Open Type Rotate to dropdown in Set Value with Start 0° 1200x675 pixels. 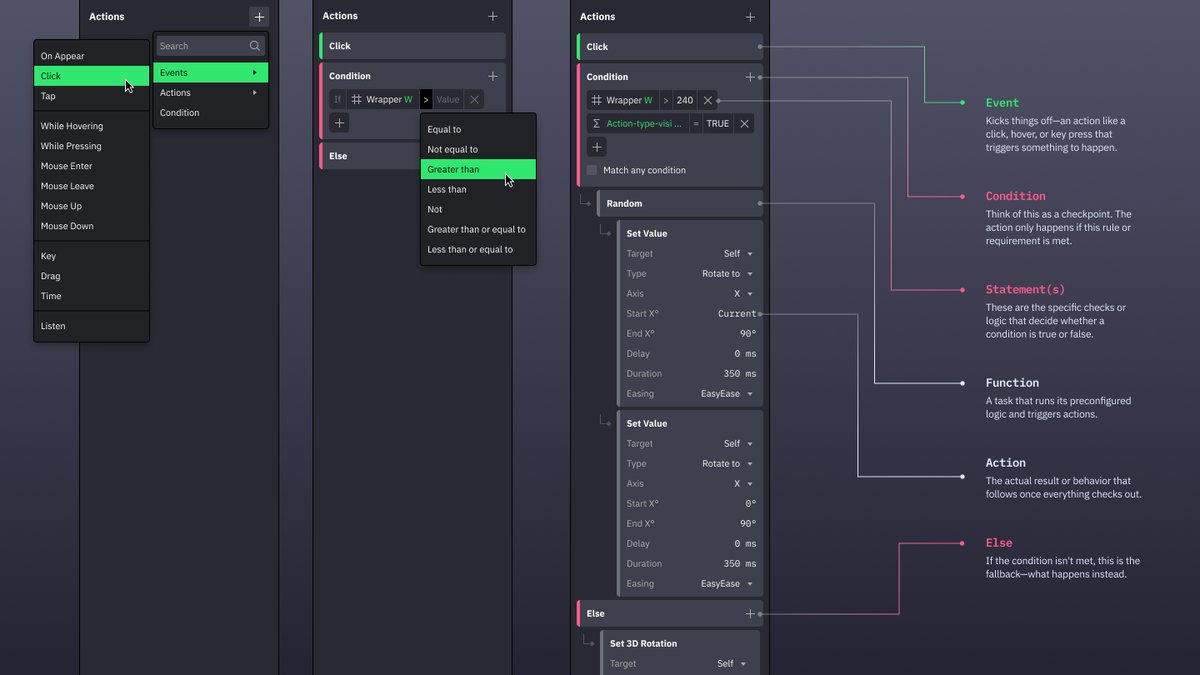(727, 464)
